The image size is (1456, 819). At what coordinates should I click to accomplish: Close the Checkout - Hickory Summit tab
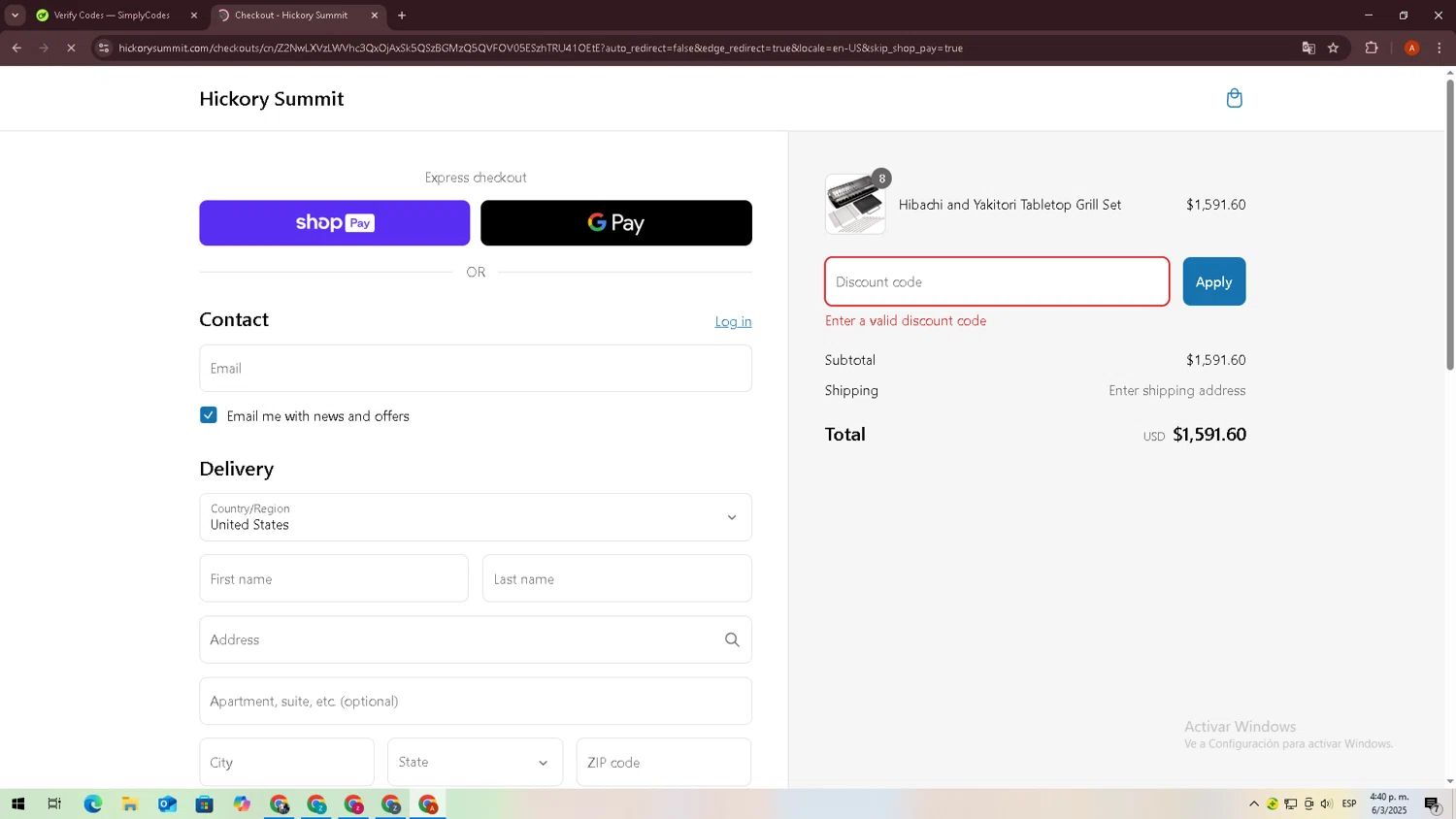[375, 16]
